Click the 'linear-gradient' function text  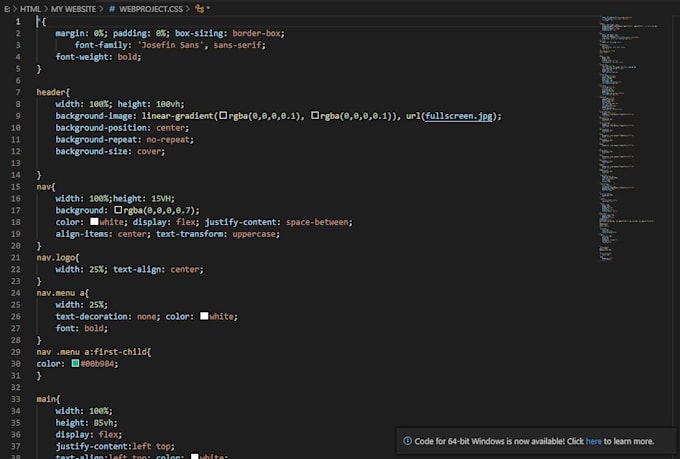(178, 116)
